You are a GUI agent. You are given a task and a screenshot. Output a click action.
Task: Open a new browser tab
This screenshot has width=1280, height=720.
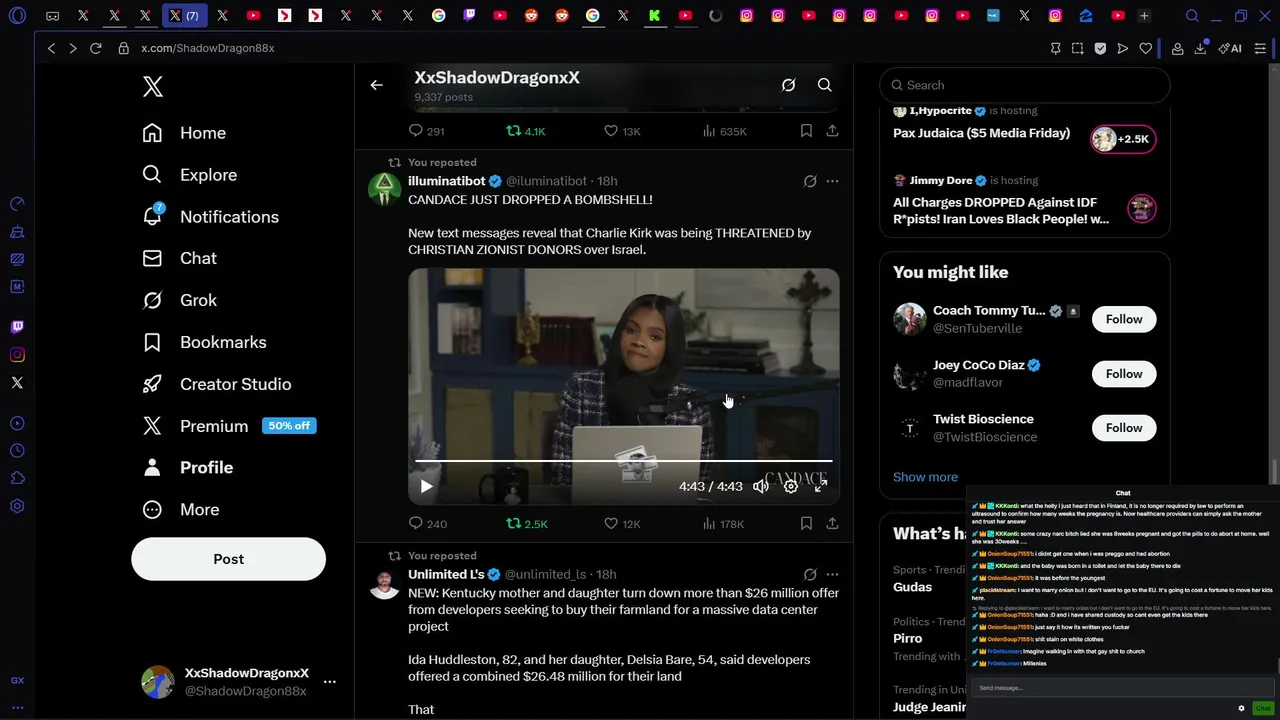click(x=1144, y=16)
